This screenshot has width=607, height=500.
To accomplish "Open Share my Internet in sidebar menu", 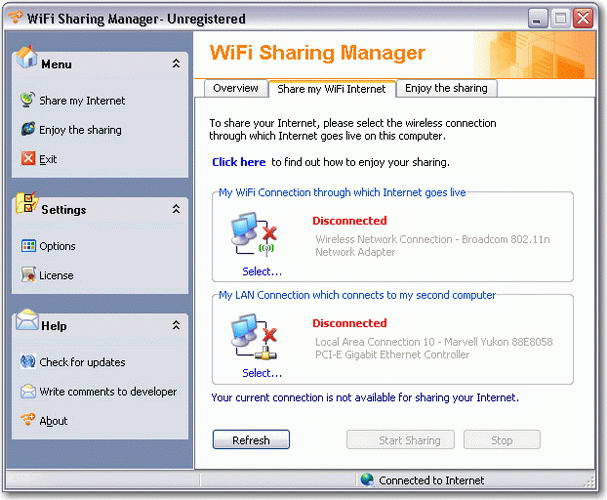I will 82,101.
